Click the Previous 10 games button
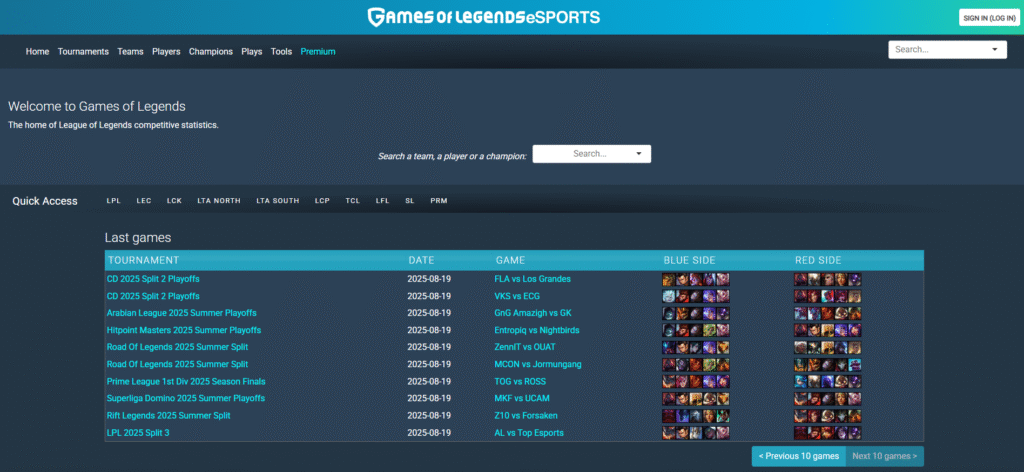 (x=799, y=456)
